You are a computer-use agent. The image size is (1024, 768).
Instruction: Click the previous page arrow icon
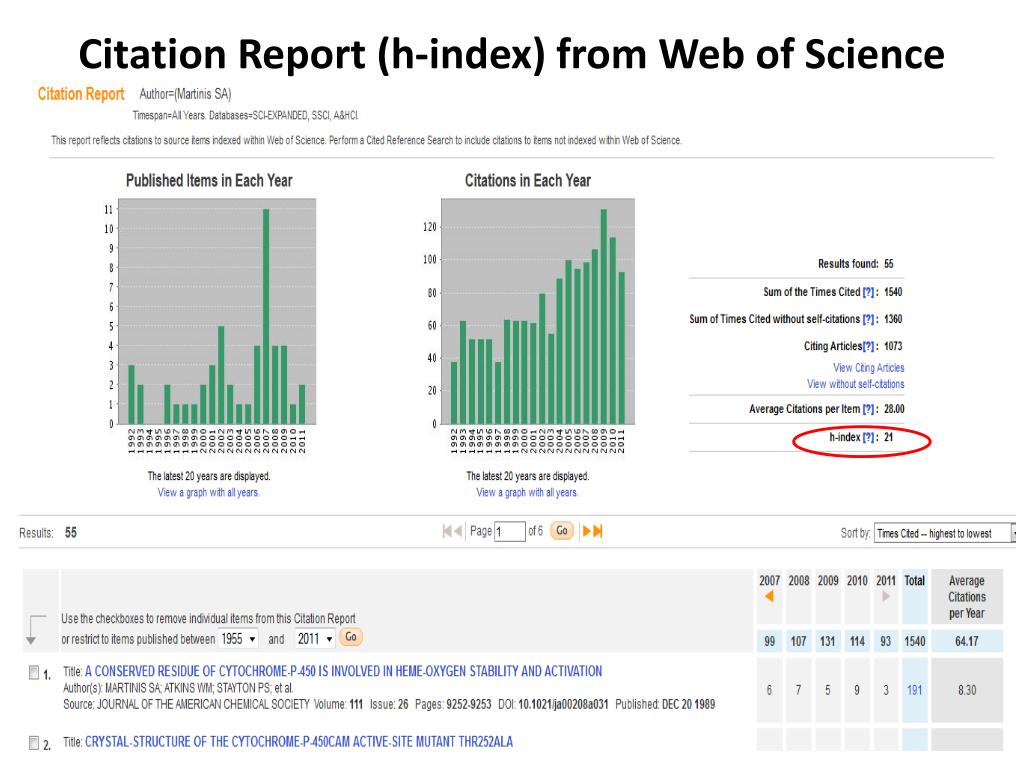(458, 532)
